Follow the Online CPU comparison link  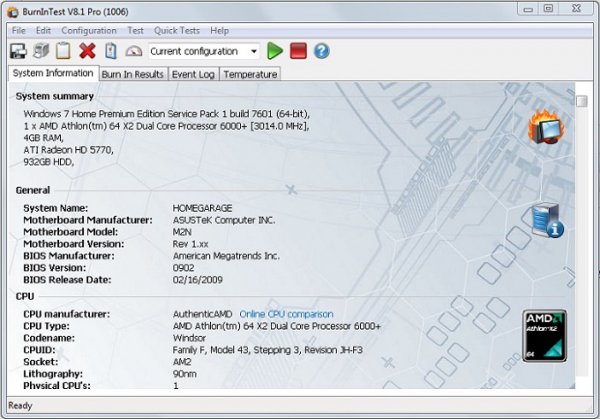[x=286, y=314]
